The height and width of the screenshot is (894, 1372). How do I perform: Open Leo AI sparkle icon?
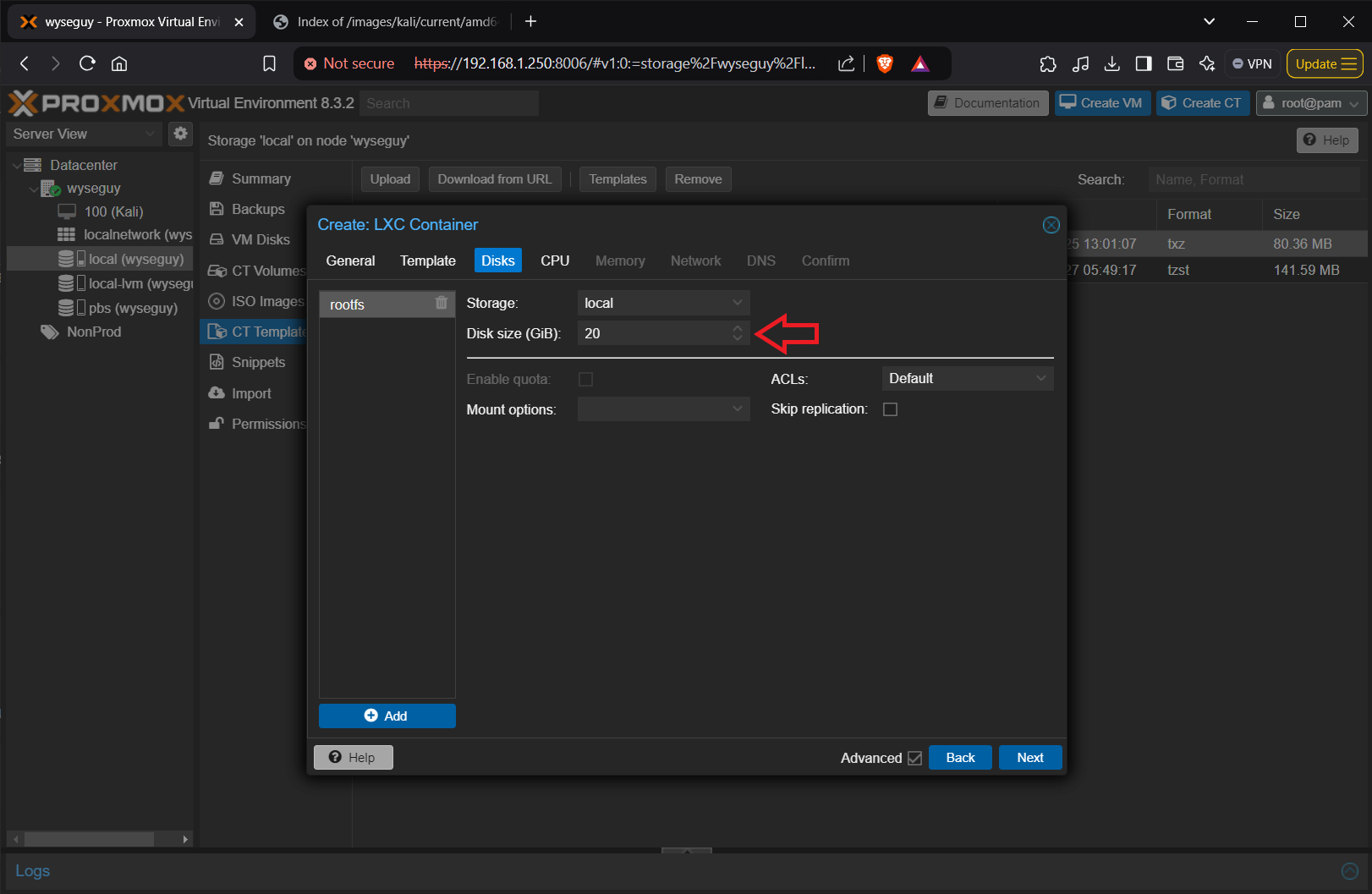[x=1207, y=63]
